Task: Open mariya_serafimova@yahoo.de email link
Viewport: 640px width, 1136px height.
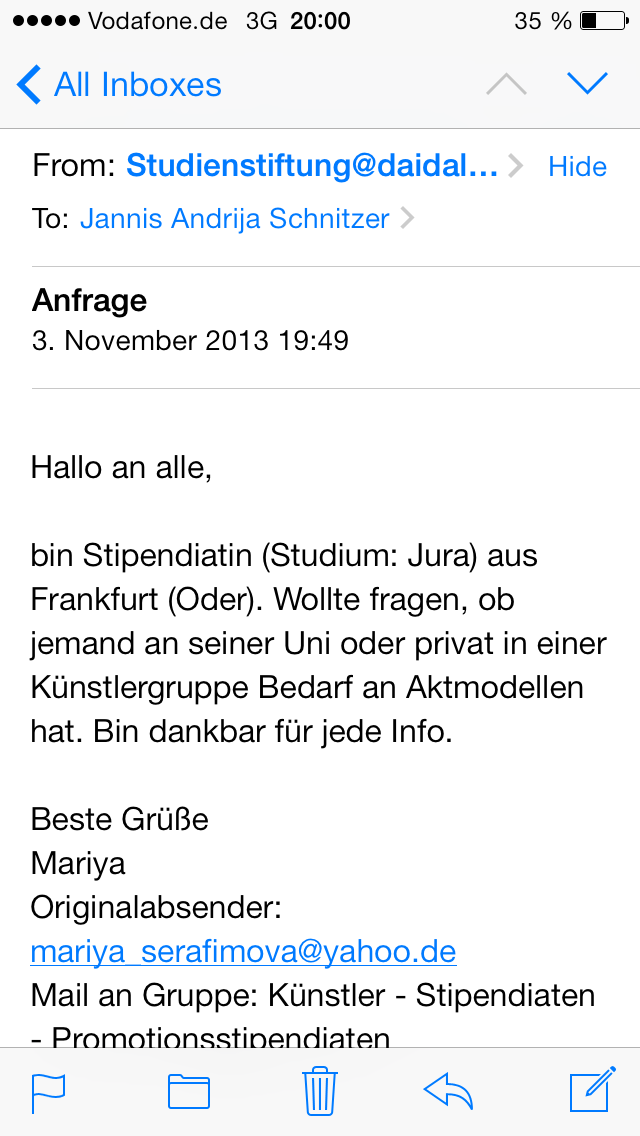Action: [243, 951]
